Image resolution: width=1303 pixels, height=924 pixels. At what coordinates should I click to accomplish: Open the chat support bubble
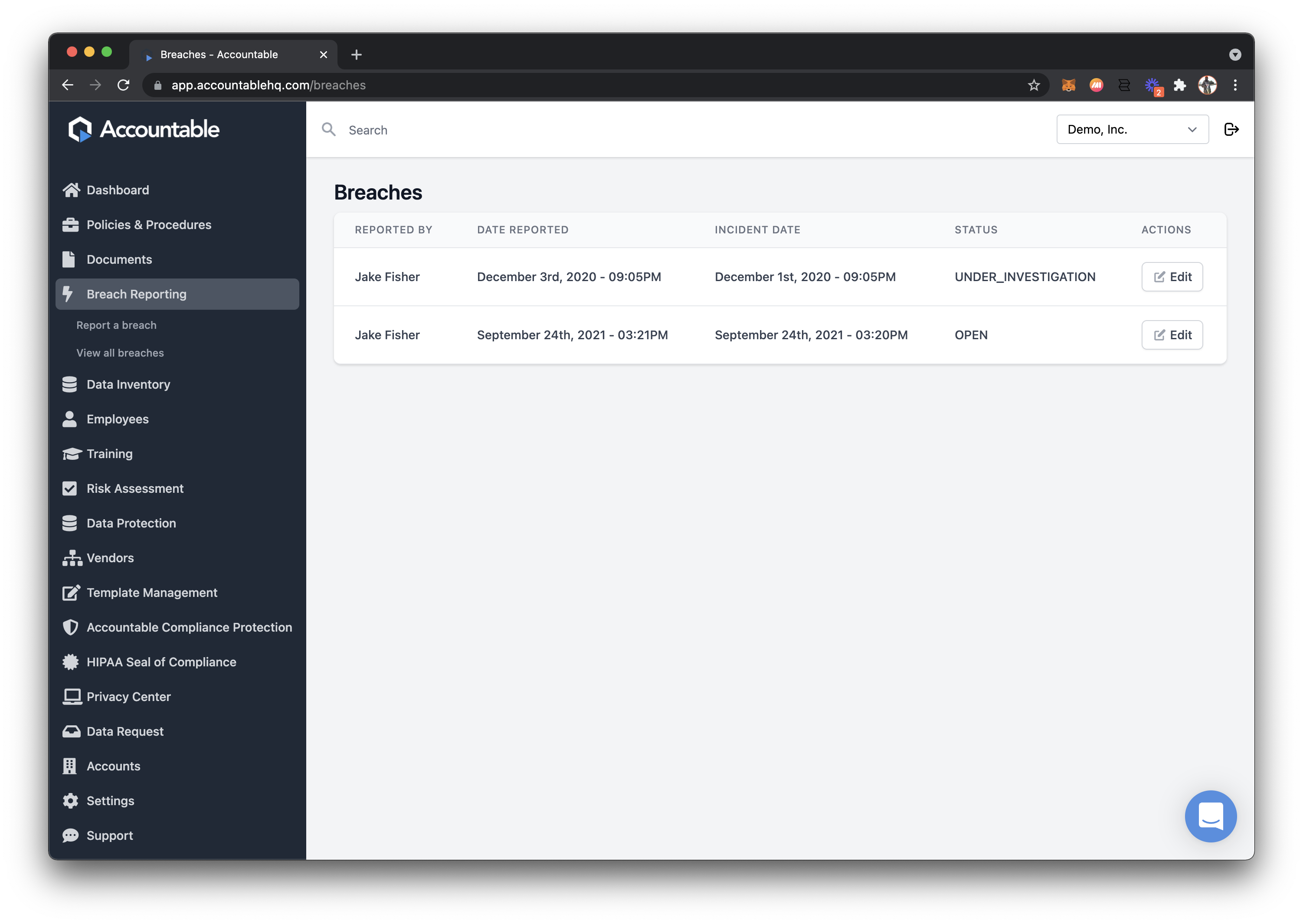(1210, 816)
